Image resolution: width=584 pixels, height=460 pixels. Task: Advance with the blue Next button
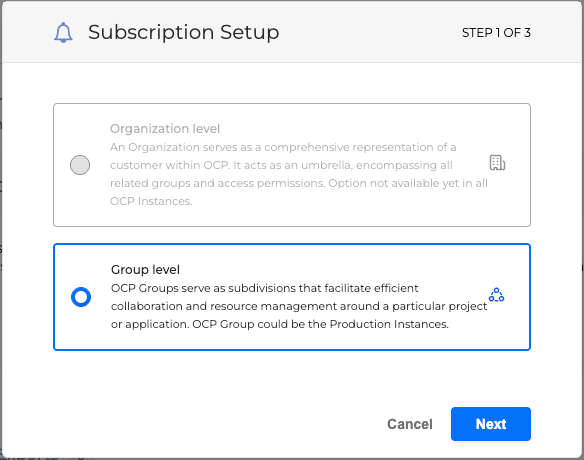coord(491,424)
